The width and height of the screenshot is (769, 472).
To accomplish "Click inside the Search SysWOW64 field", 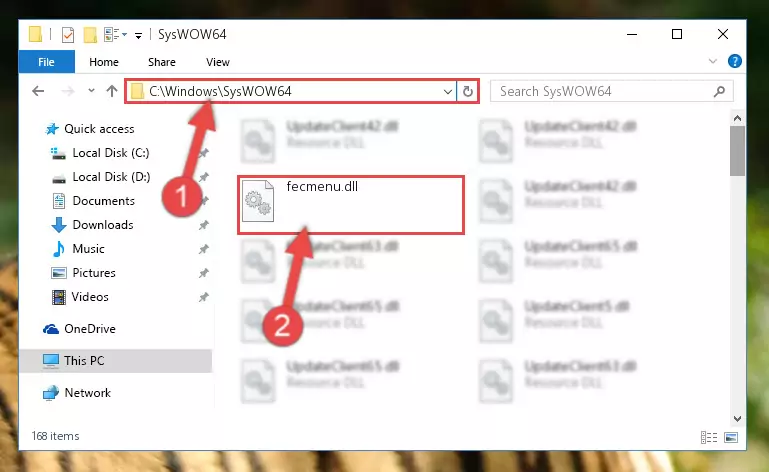I will (603, 91).
